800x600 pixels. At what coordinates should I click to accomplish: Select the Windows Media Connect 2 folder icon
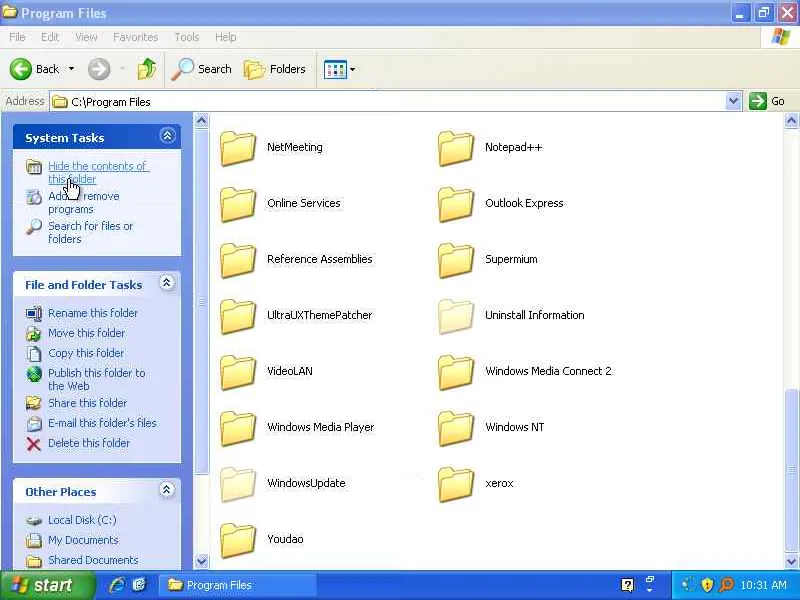click(x=456, y=372)
